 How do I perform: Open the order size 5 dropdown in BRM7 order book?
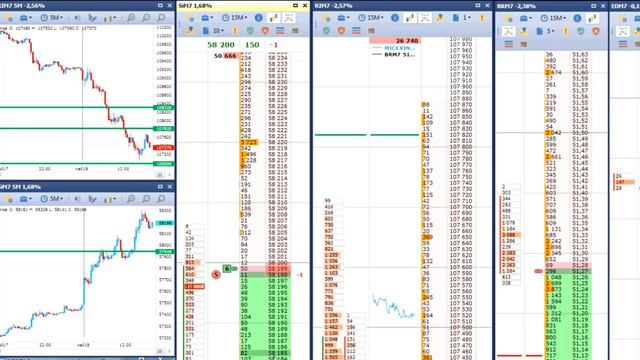pyautogui.click(x=544, y=31)
